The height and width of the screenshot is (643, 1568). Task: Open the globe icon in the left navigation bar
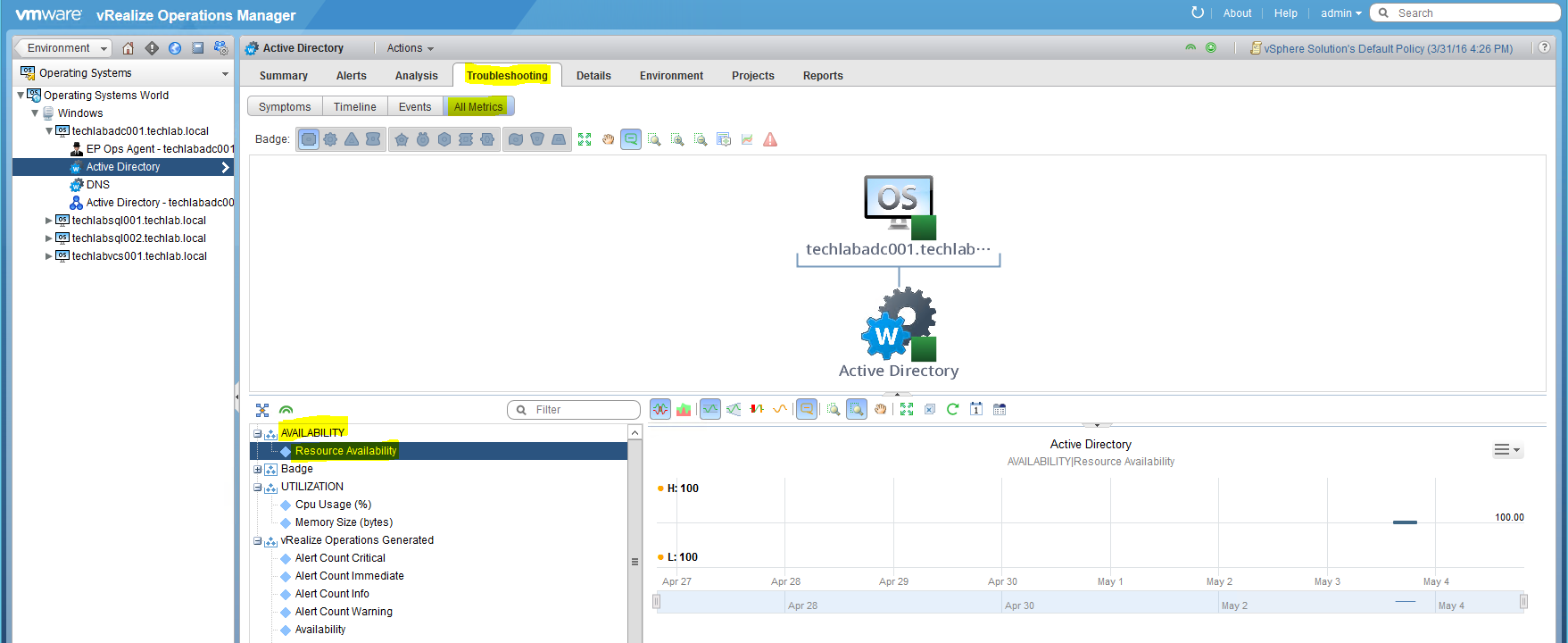pos(175,48)
